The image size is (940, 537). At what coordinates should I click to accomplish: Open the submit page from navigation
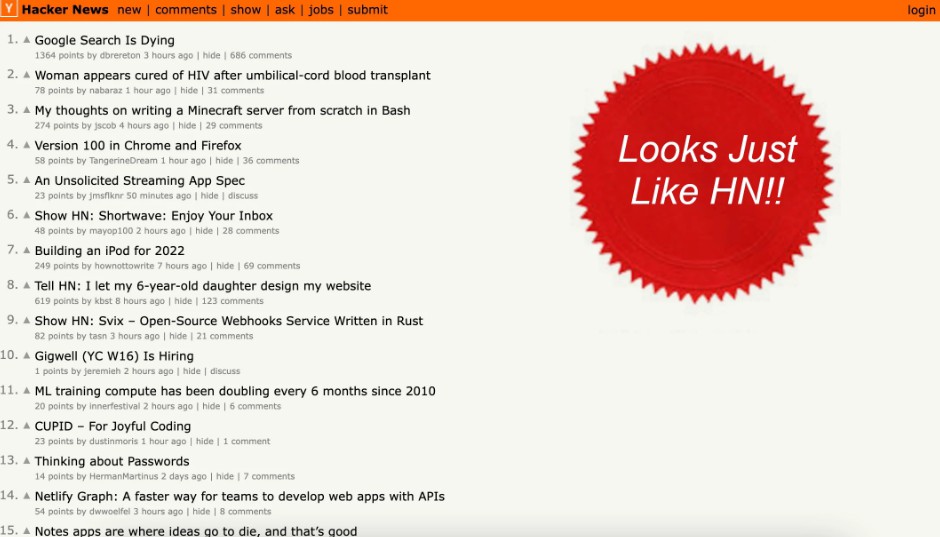pos(367,10)
